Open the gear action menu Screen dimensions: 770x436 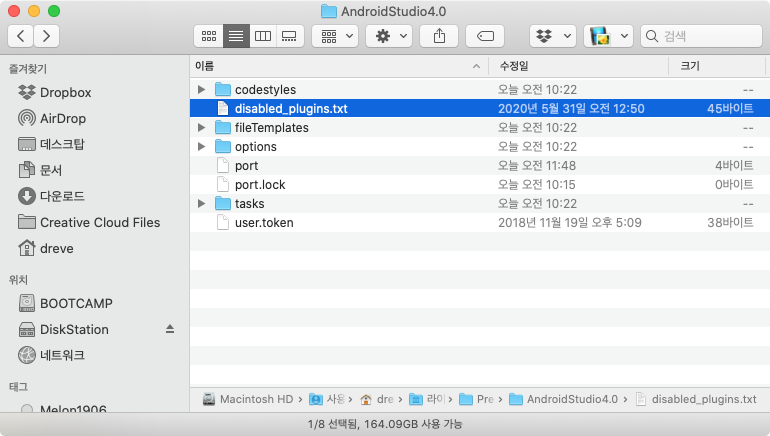pos(390,36)
